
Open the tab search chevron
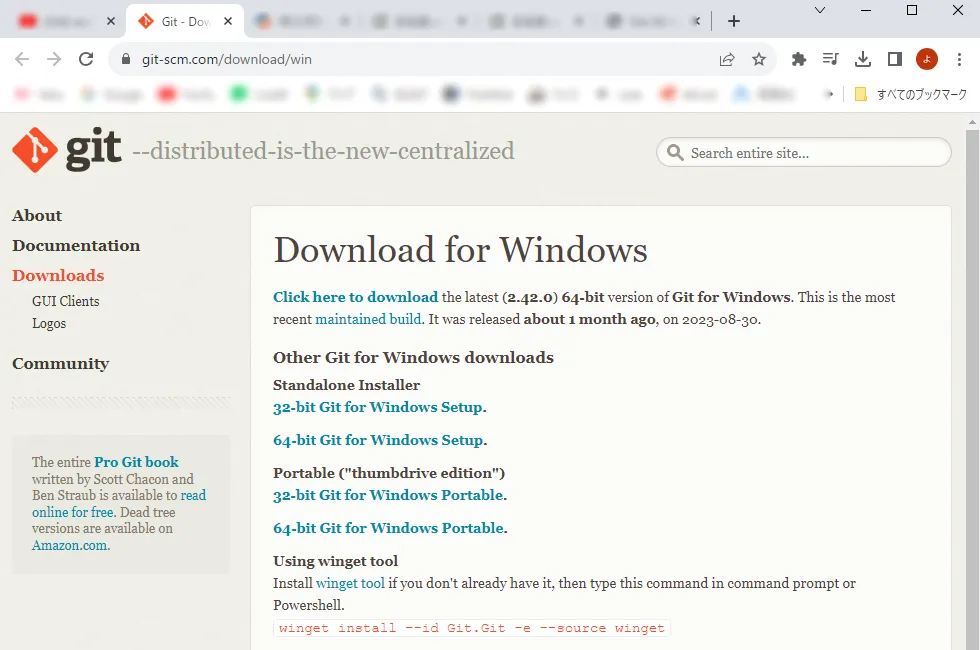820,10
